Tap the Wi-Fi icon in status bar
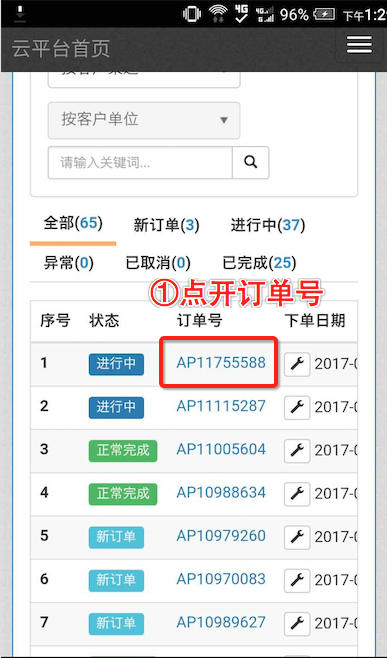The image size is (387, 658). pos(218,14)
